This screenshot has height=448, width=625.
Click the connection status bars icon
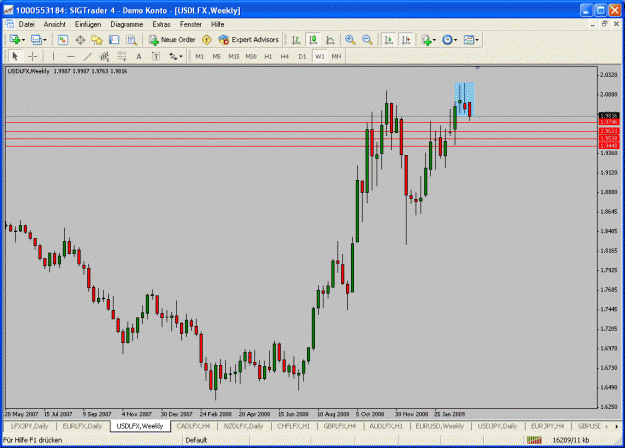534,440
